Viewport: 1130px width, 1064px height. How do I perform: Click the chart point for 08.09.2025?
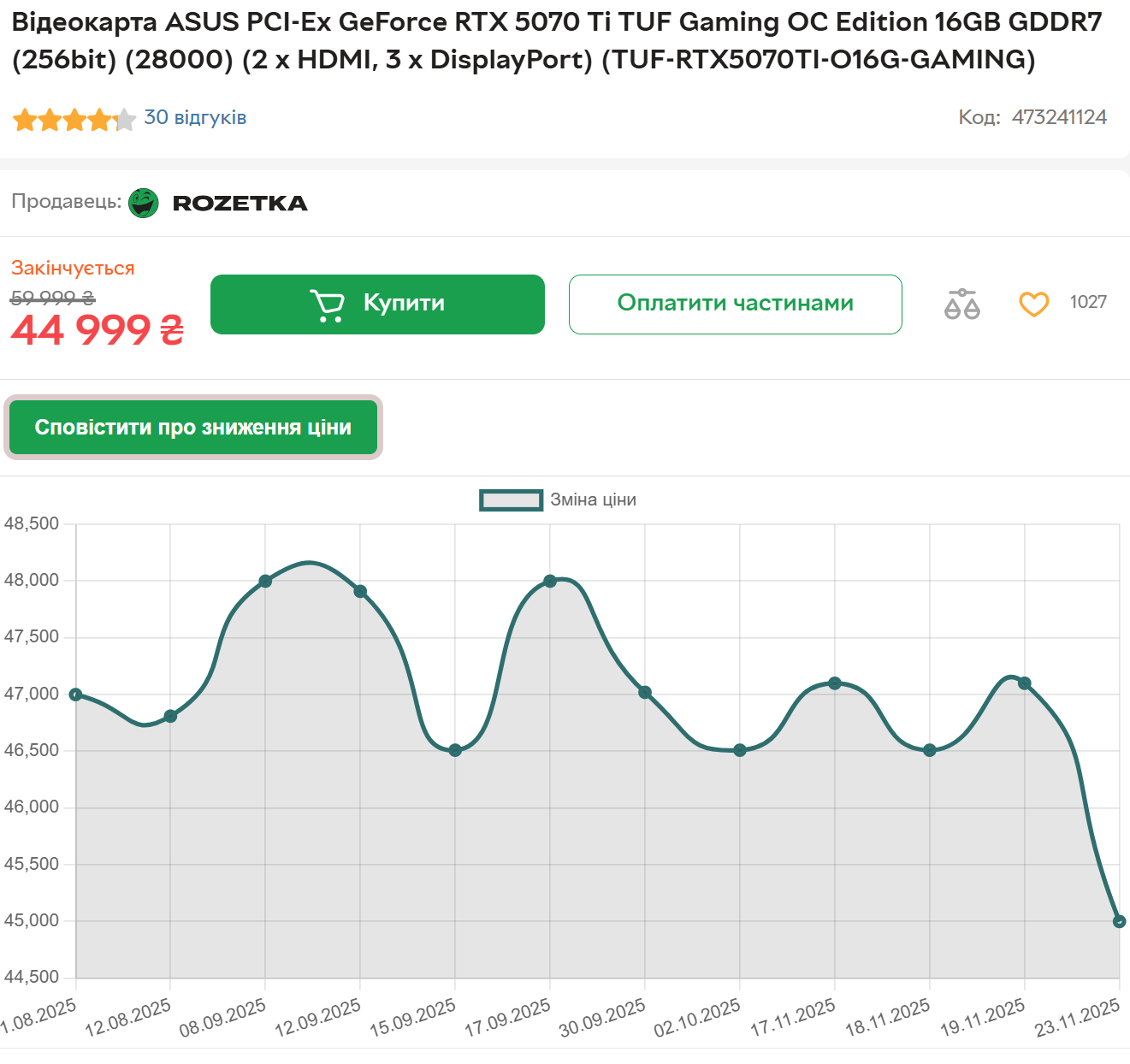tap(265, 581)
